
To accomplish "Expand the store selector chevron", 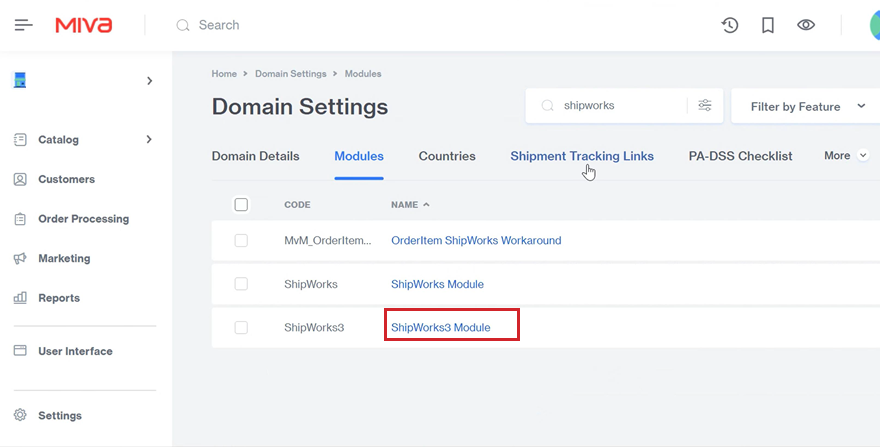I will 149,81.
